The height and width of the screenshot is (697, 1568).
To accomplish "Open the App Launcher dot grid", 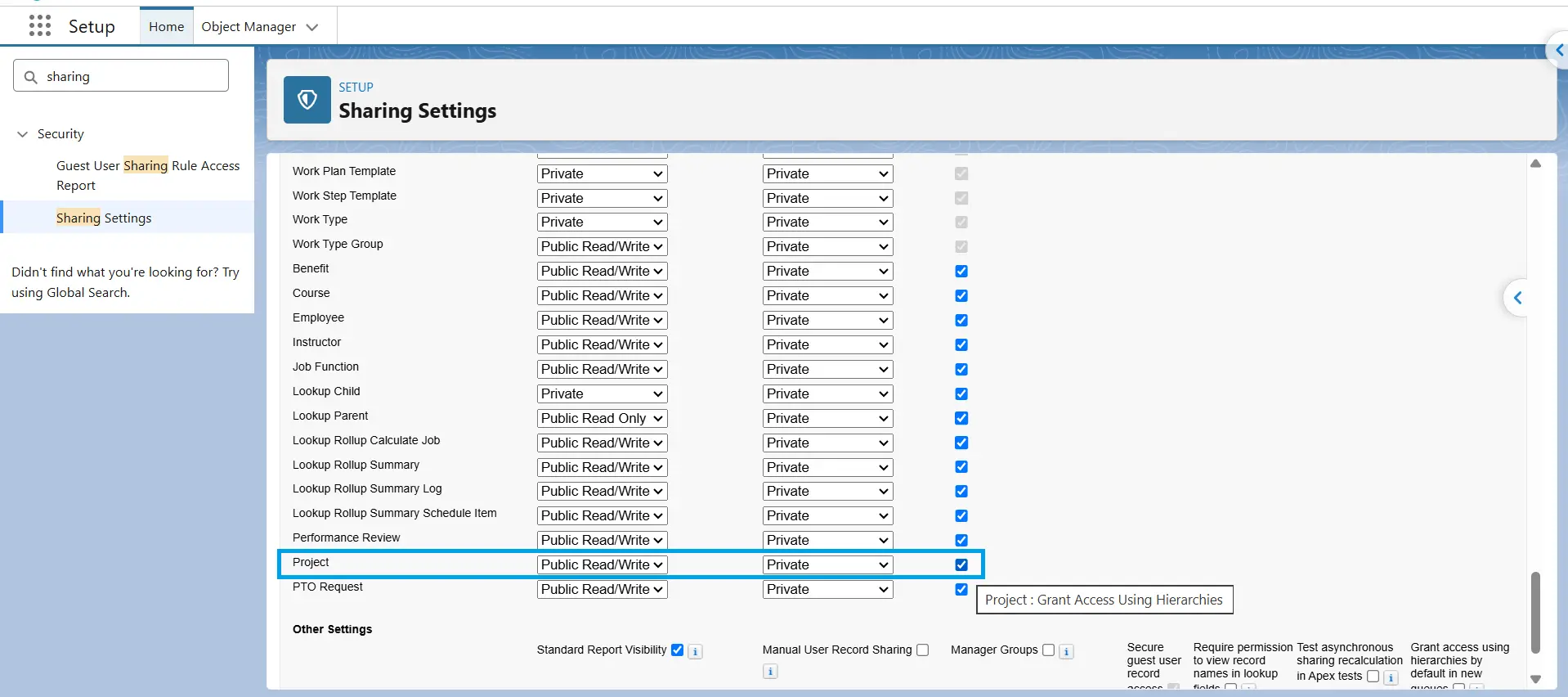I will (40, 26).
